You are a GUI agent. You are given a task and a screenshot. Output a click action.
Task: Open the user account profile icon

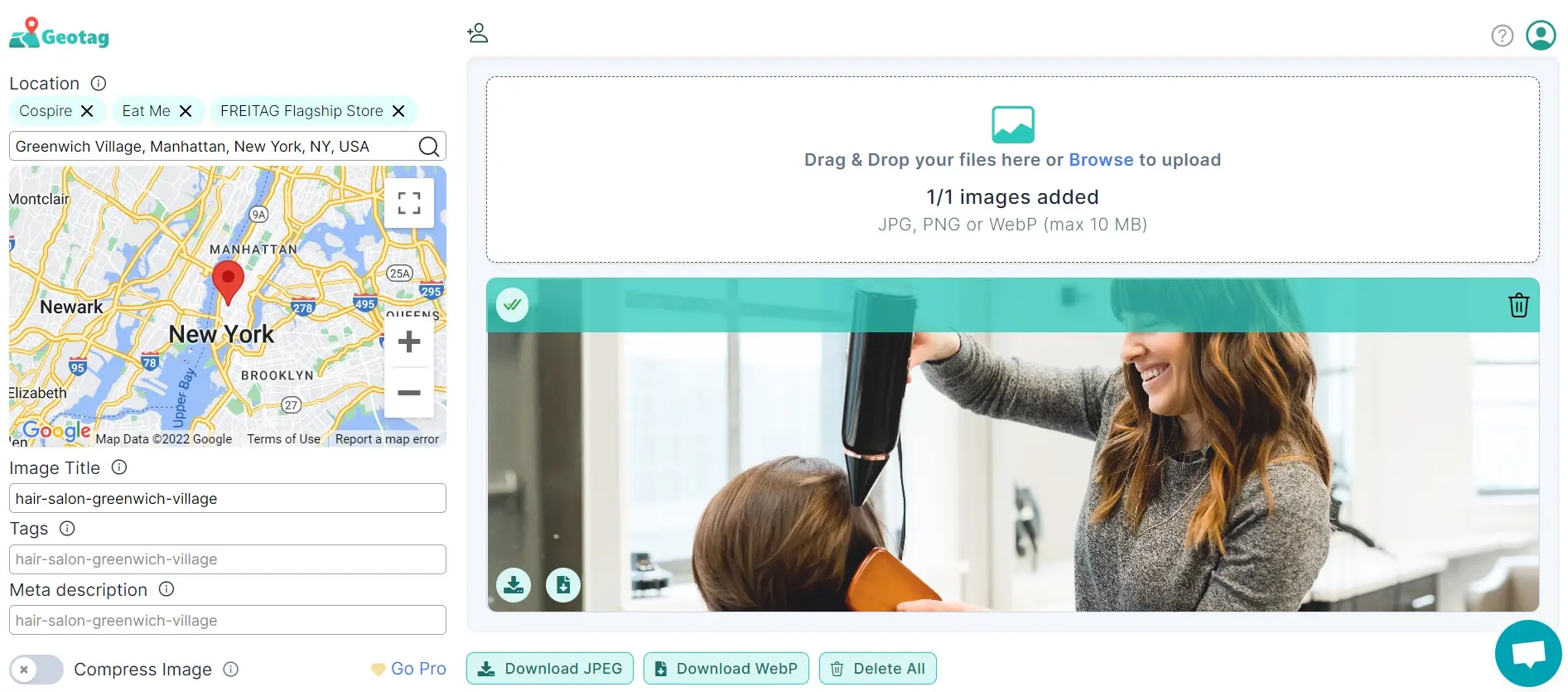(x=1541, y=36)
